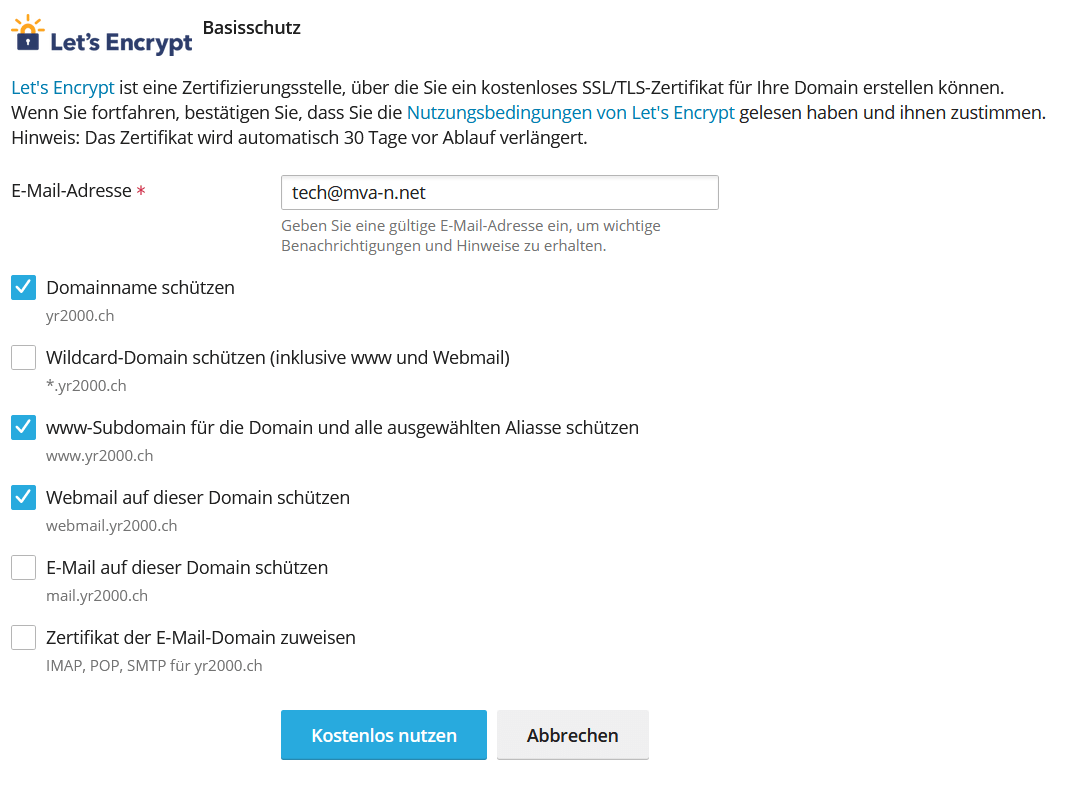This screenshot has width=1070, height=805.
Task: Click the IMAP, POP, SMTP hint text
Action: (154, 666)
